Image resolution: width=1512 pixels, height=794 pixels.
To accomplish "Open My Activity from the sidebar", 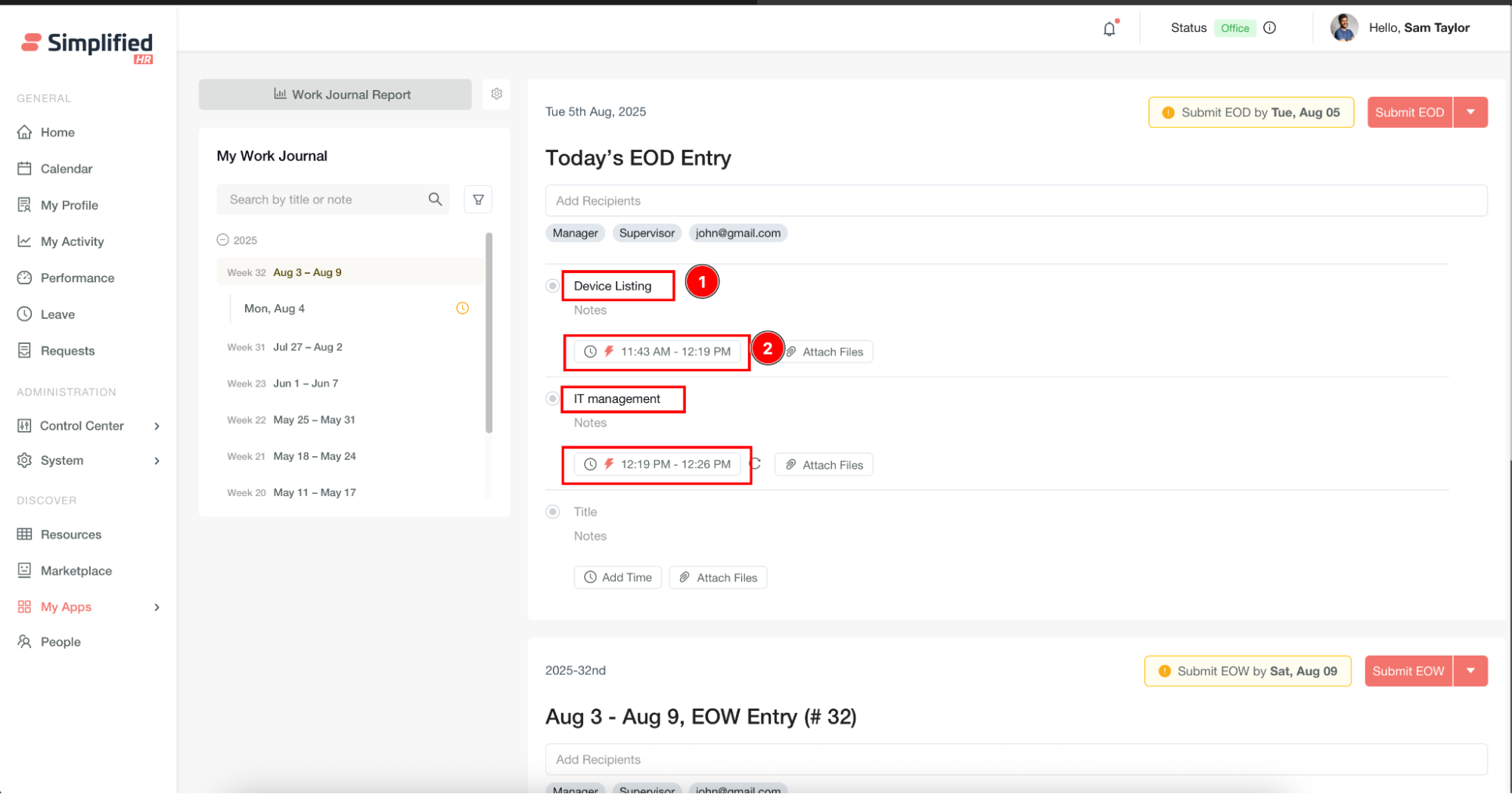I will coord(72,241).
